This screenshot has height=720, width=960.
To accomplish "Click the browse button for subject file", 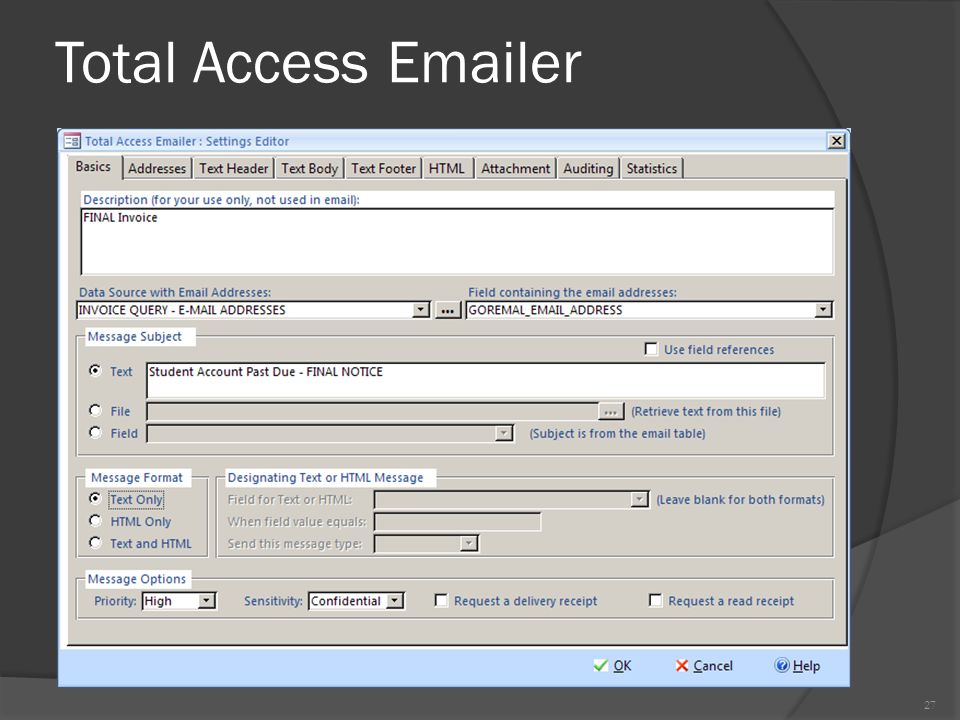I will tap(611, 411).
